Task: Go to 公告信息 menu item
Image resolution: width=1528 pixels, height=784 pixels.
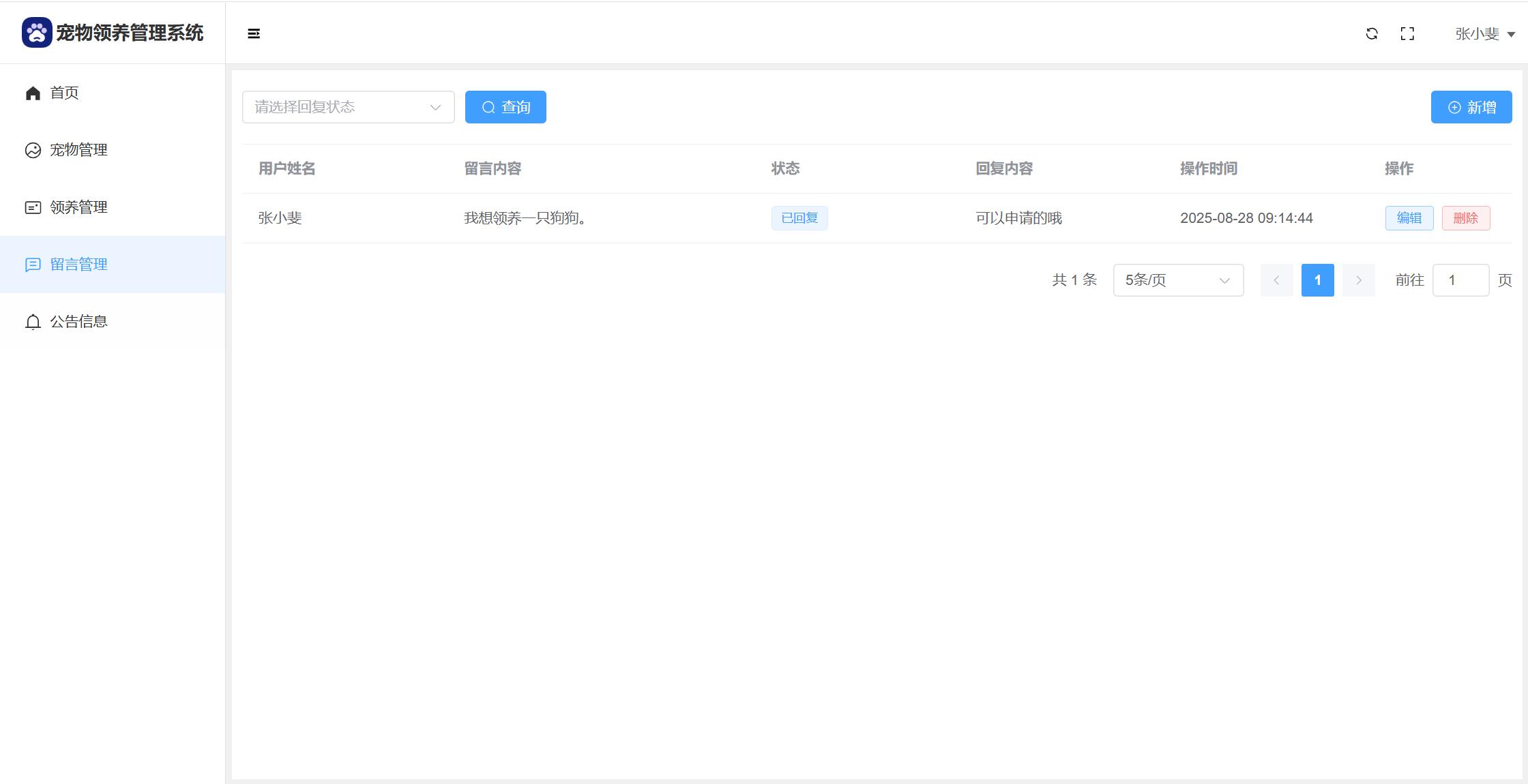Action: [x=79, y=322]
